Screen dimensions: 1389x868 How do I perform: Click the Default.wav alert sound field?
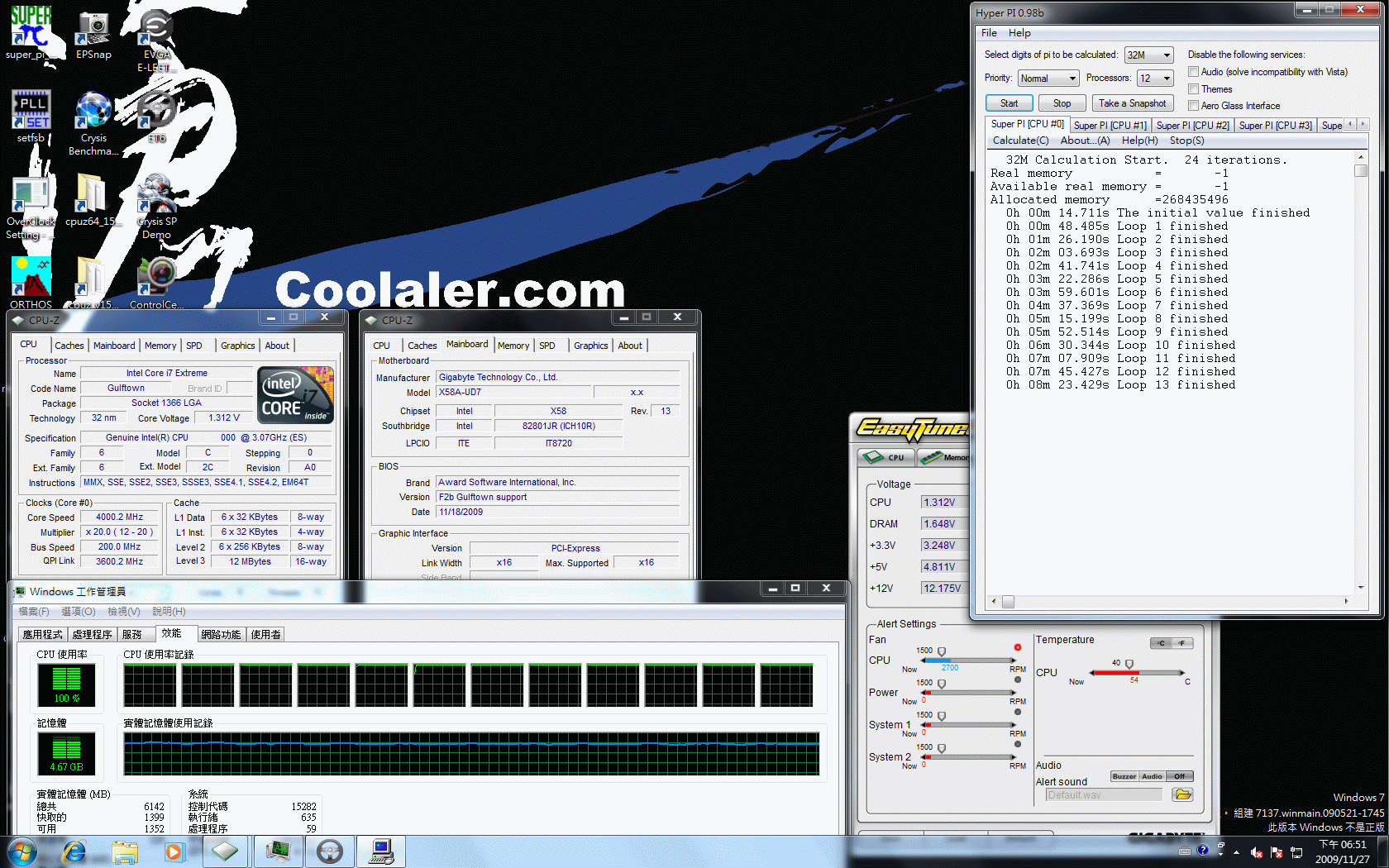click(1105, 794)
